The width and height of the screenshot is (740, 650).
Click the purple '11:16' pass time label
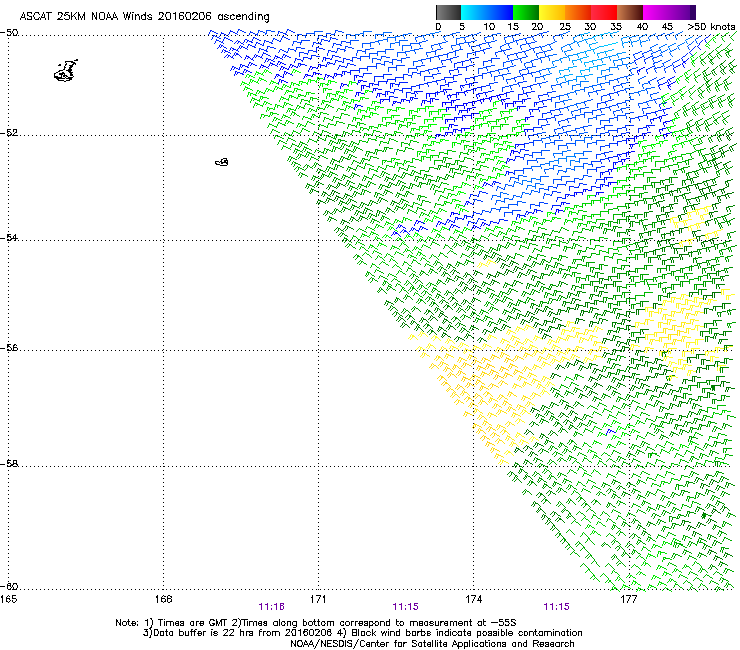[x=271, y=607]
